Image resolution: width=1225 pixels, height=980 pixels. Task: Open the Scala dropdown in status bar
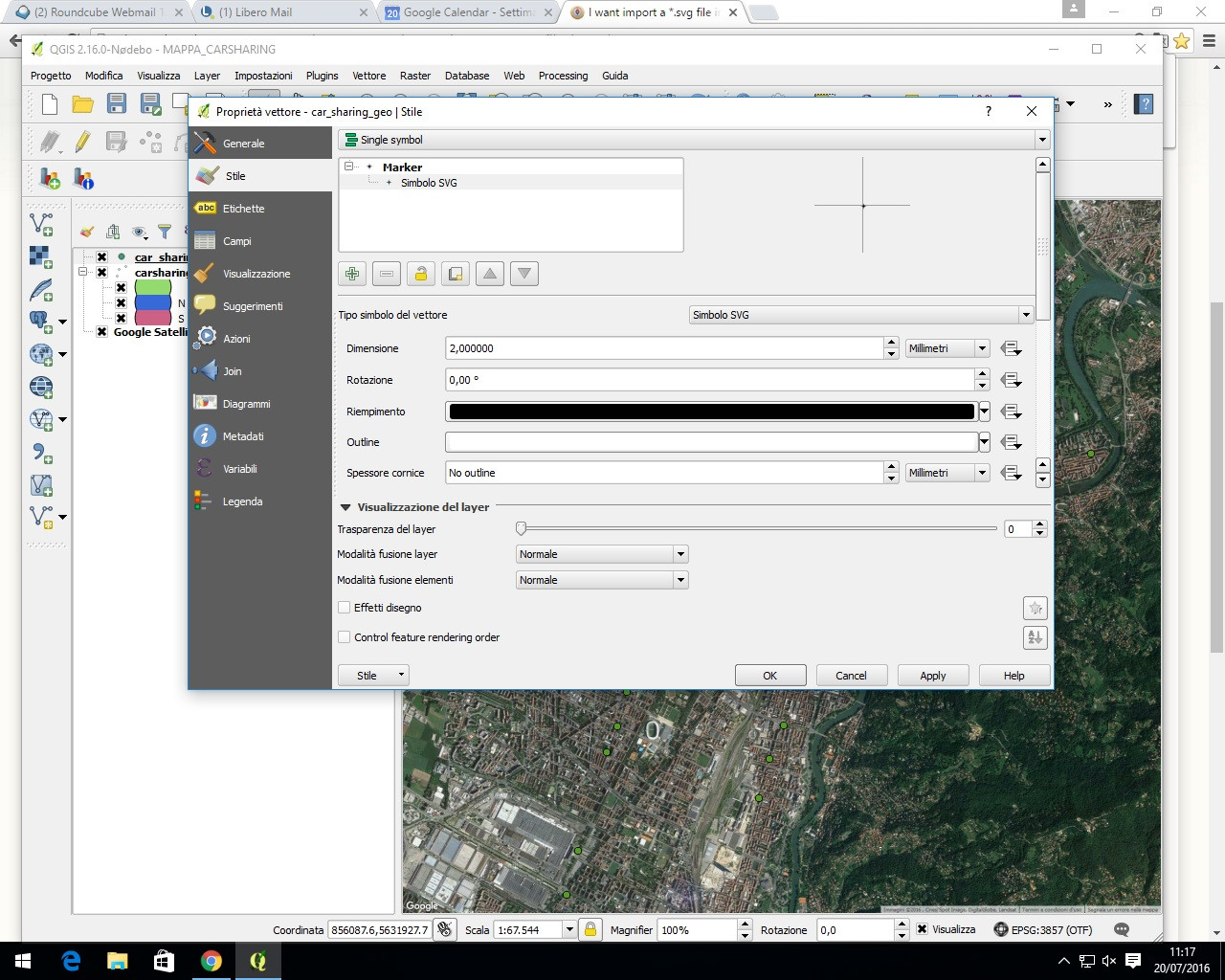pyautogui.click(x=569, y=929)
